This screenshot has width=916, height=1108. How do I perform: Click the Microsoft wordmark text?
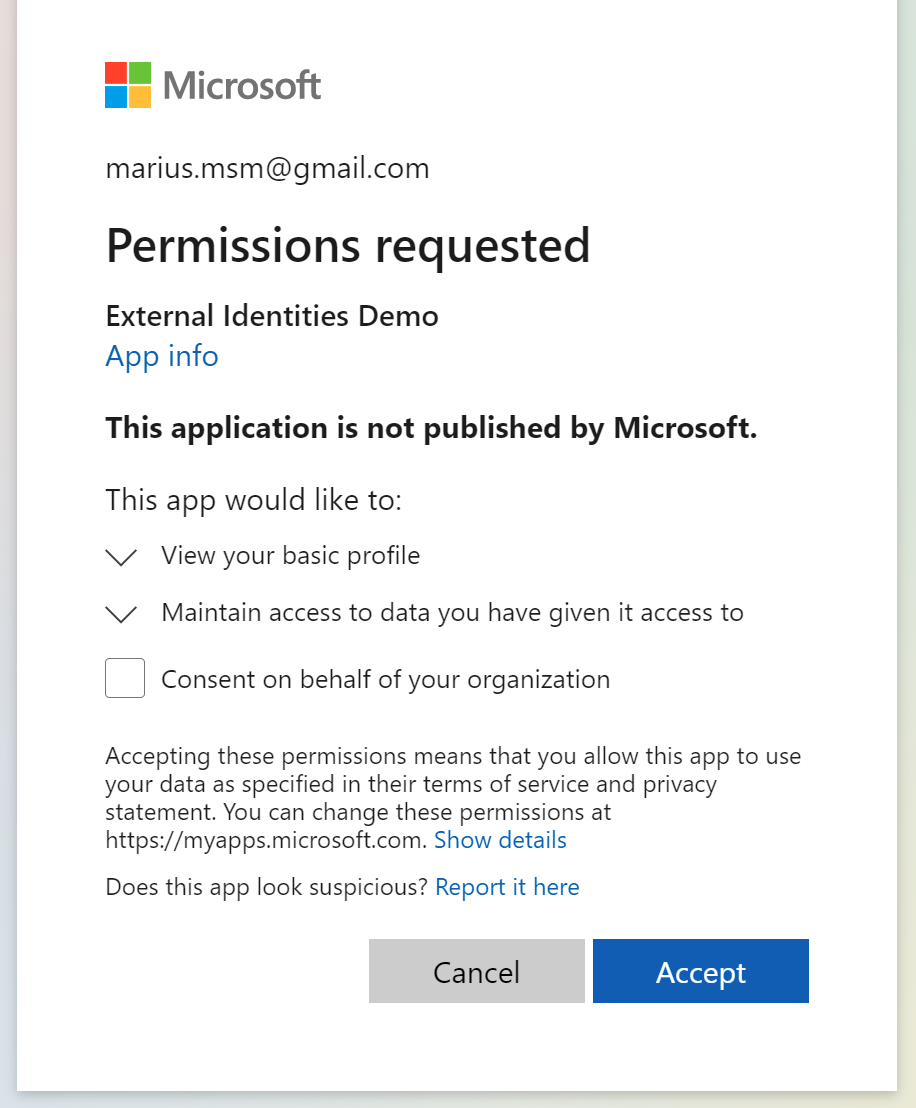tap(242, 86)
